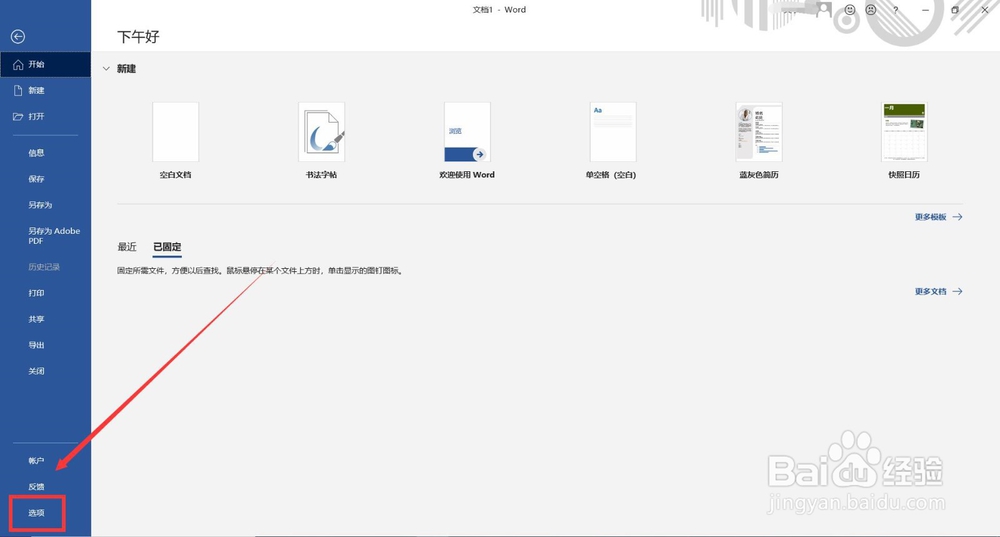Click the question mark help icon
The width and height of the screenshot is (1000, 537).
[x=895, y=10]
